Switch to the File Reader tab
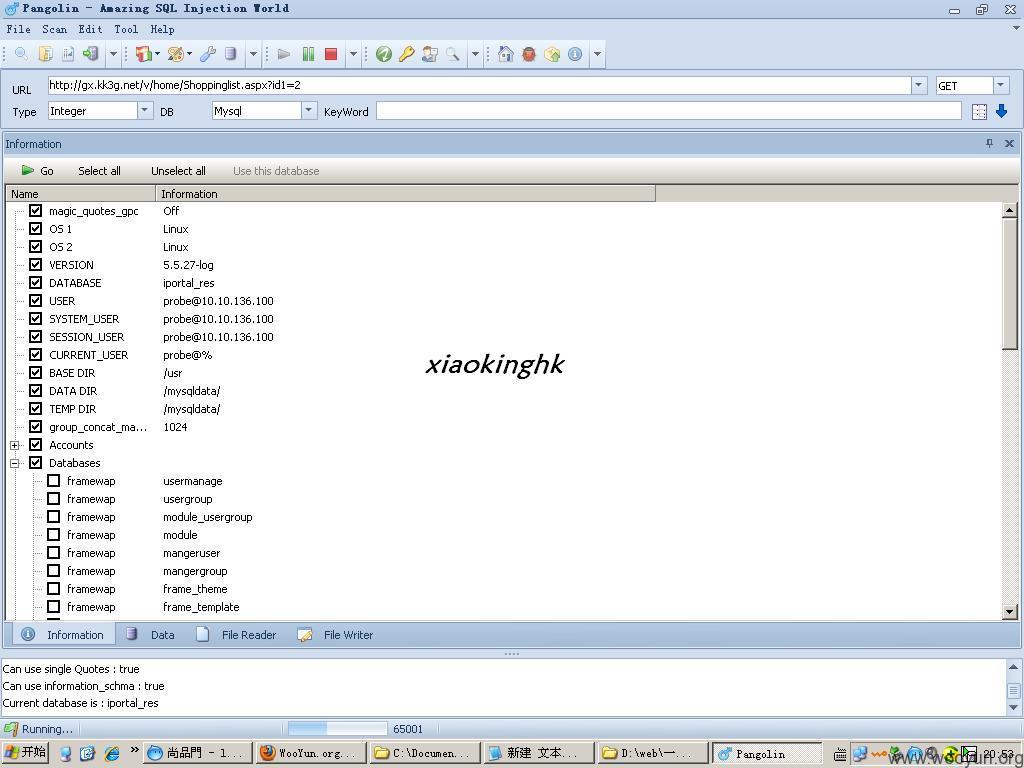 tap(236, 634)
